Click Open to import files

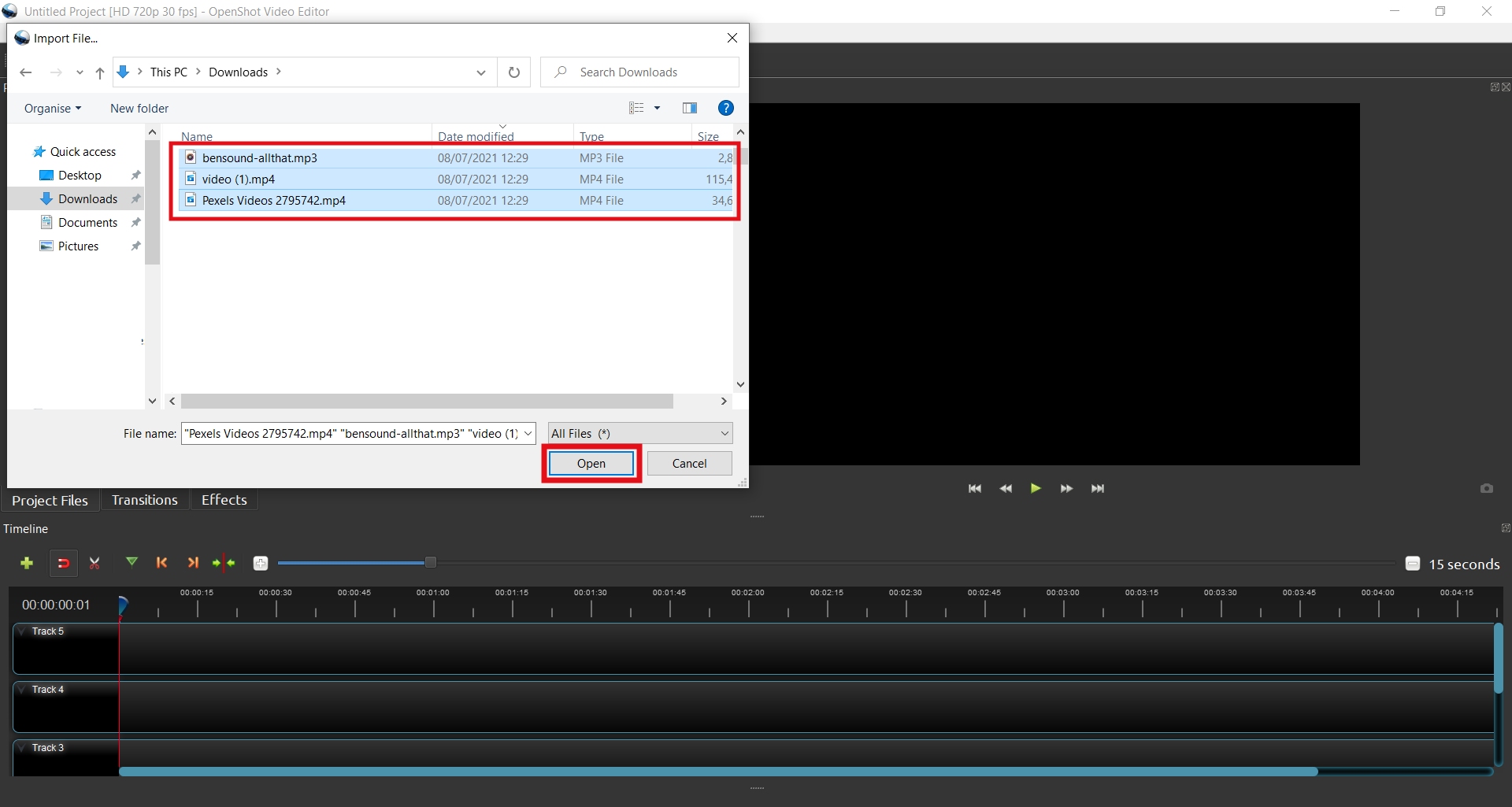[x=591, y=464]
